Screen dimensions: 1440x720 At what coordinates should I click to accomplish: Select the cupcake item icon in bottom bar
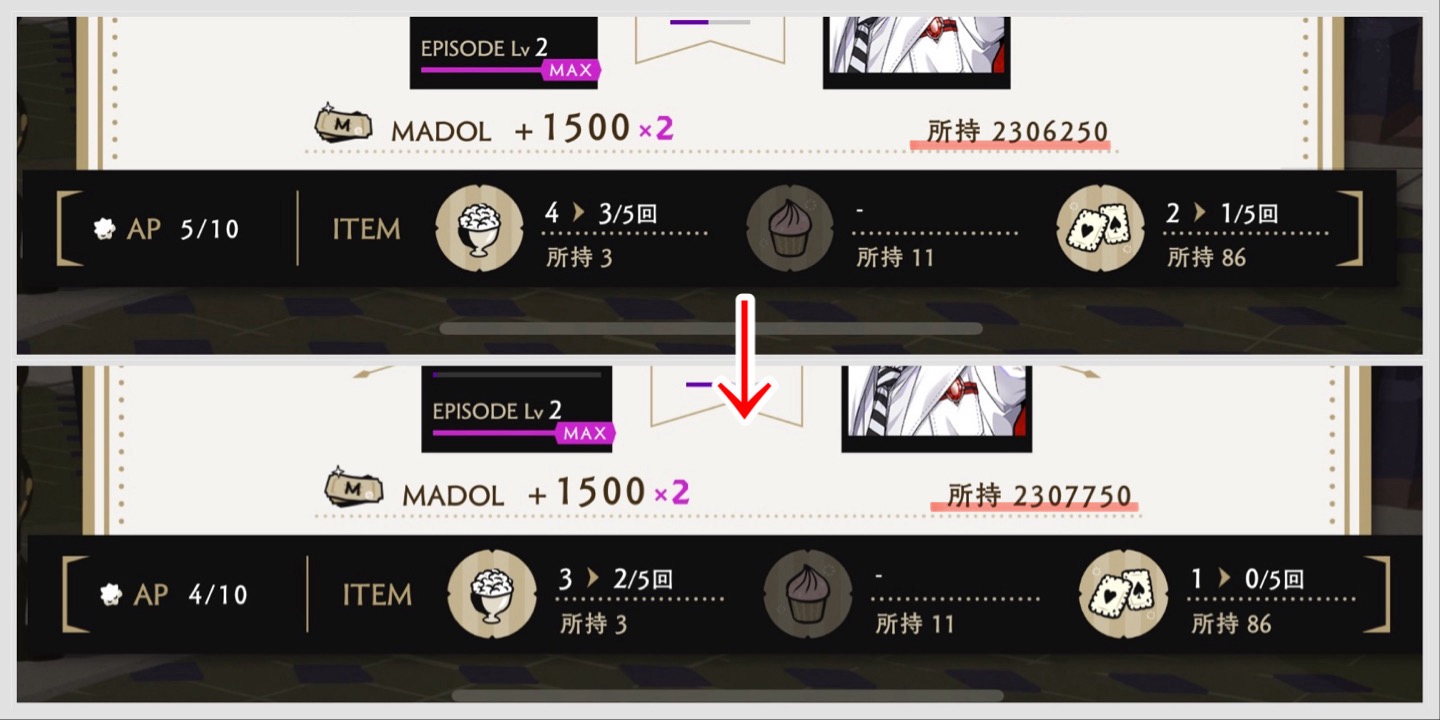coord(808,594)
